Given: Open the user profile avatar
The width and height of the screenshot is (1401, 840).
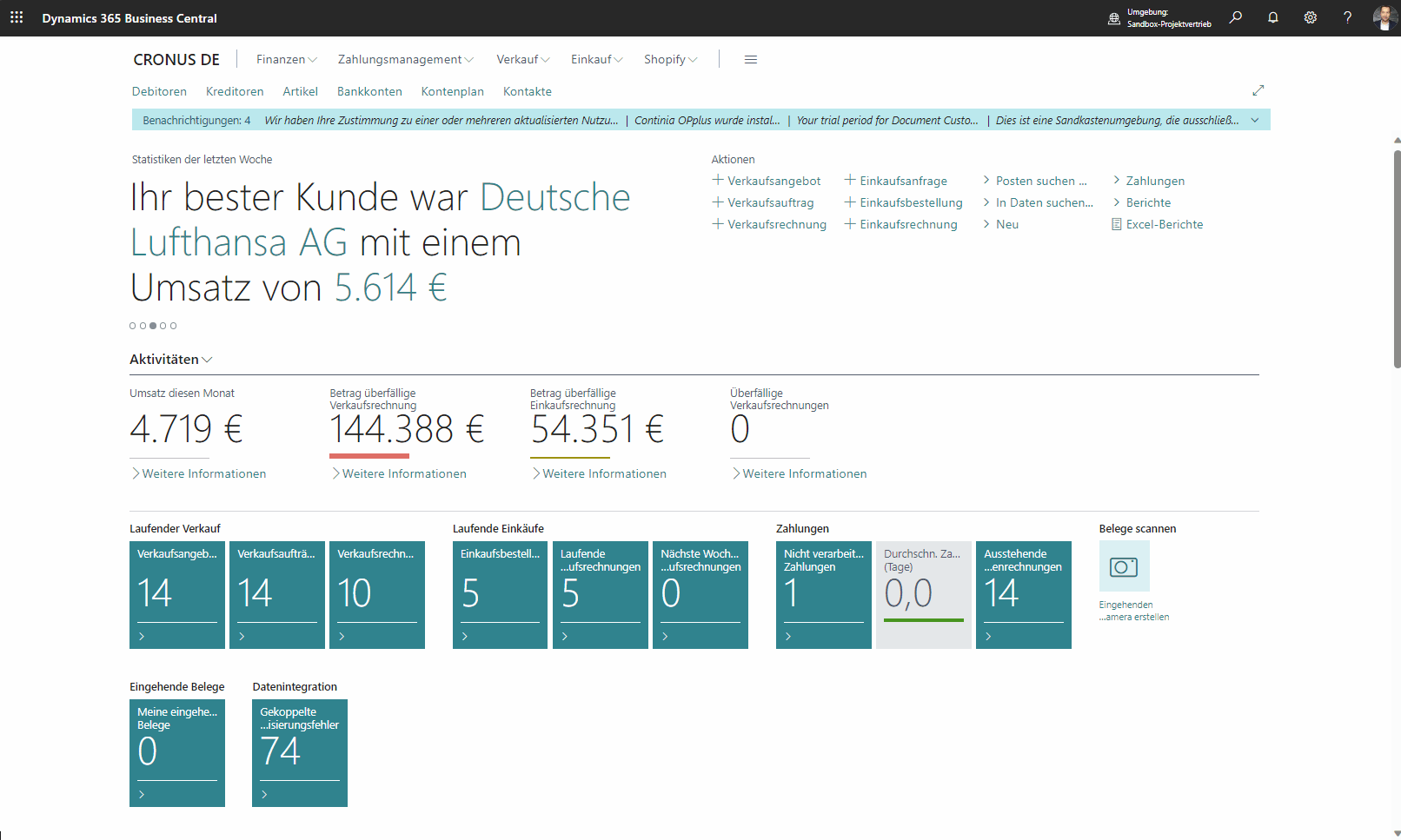Looking at the screenshot, I should tap(1384, 17).
